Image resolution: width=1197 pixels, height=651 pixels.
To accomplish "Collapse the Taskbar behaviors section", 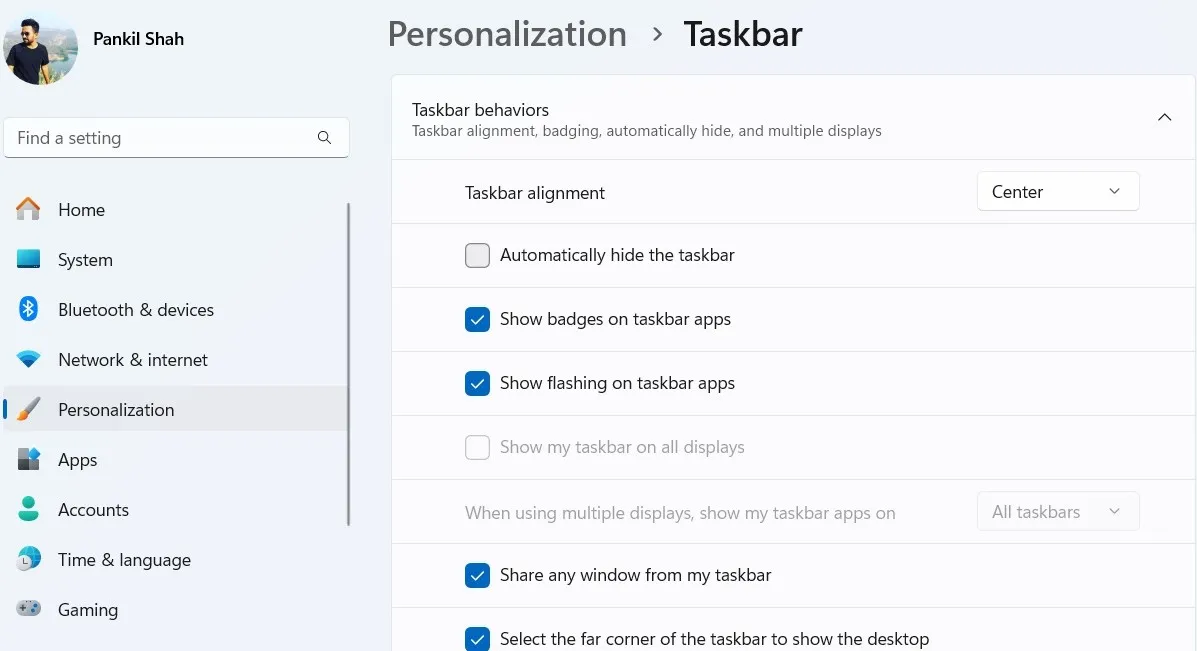I will [x=1164, y=116].
